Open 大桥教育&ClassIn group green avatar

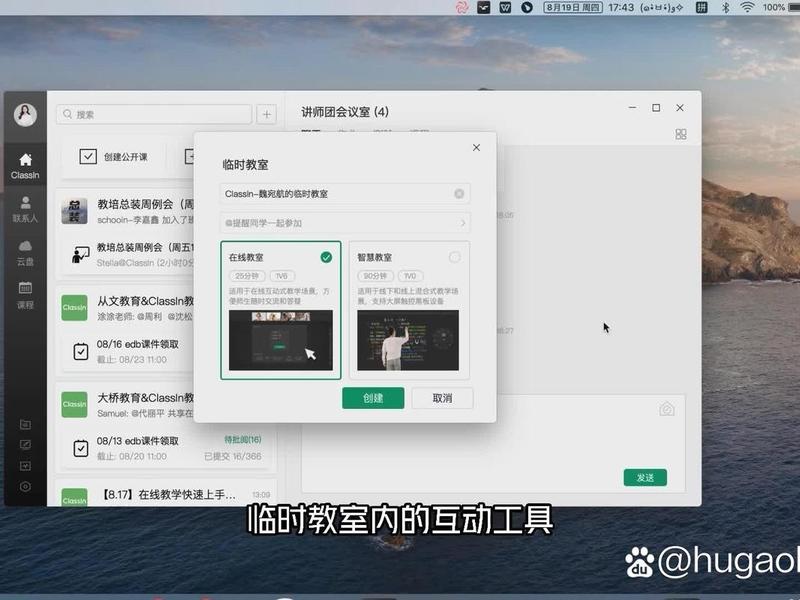pyautogui.click(x=74, y=405)
